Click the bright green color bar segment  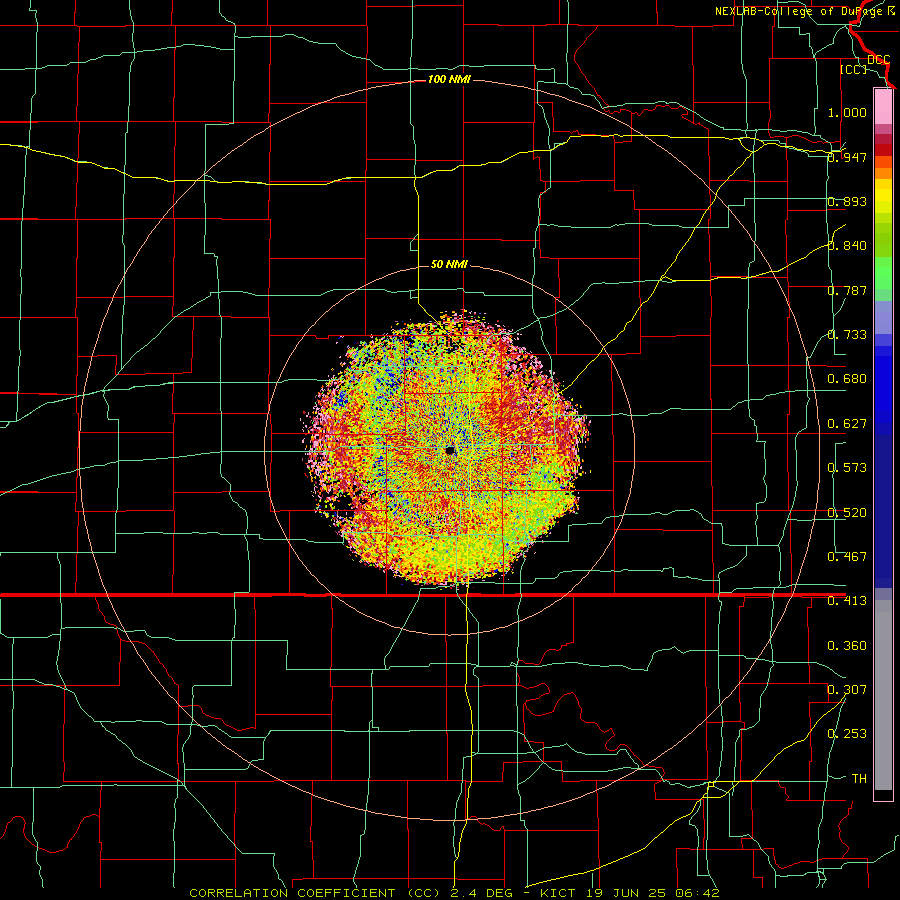pyautogui.click(x=883, y=273)
